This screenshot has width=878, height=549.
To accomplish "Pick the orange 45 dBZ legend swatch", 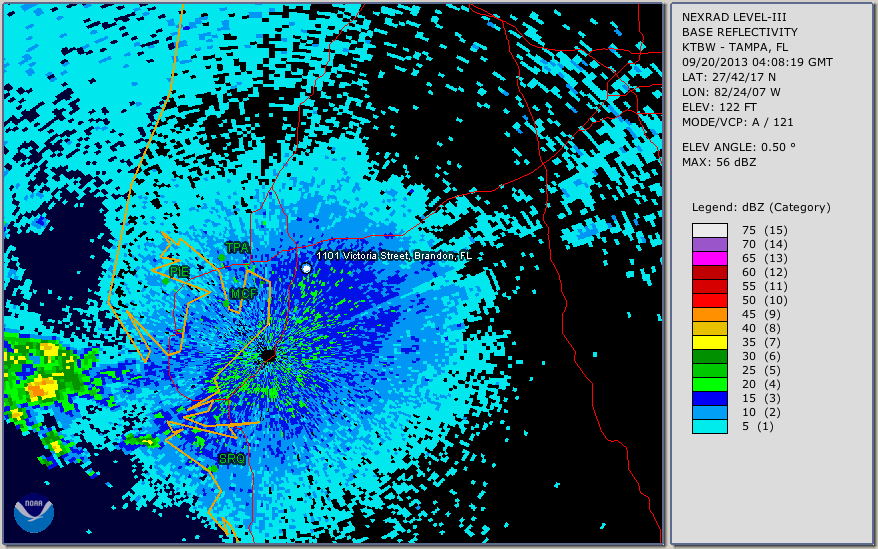I will (x=710, y=314).
